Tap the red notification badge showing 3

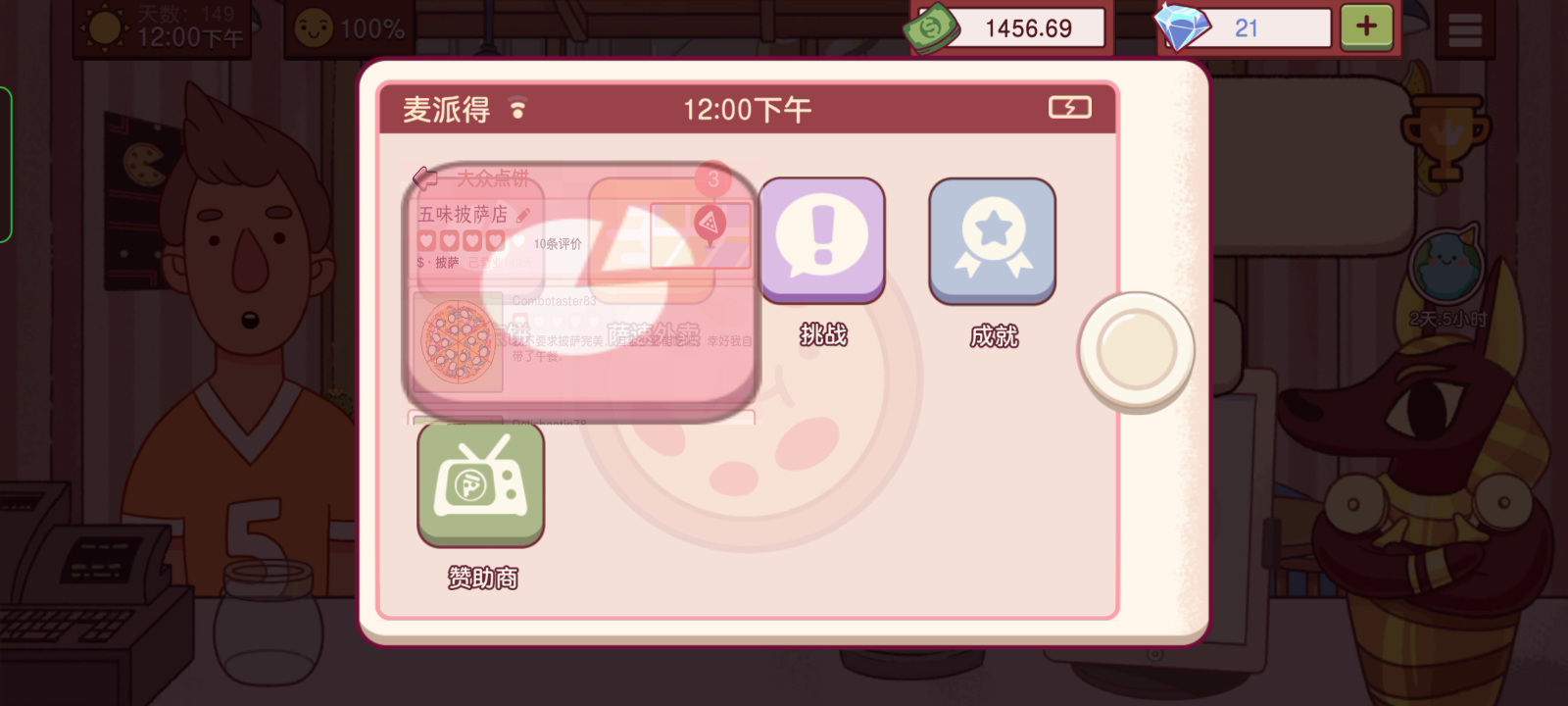713,179
